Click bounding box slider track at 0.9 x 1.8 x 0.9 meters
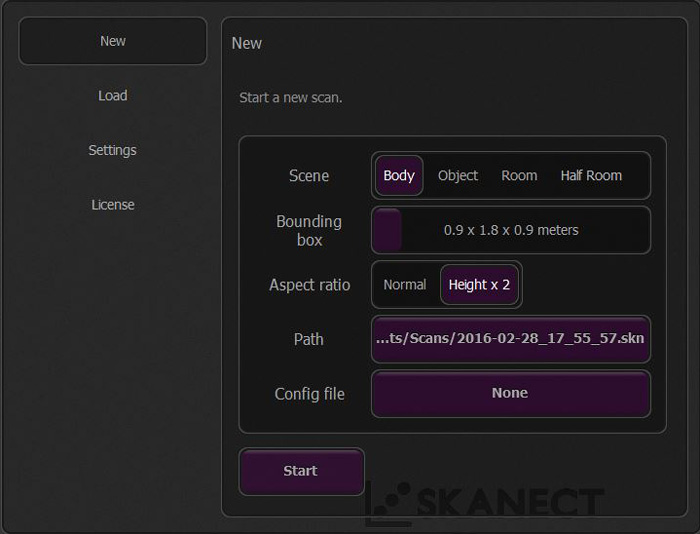Viewport: 700px width, 534px height. pyautogui.click(x=511, y=230)
